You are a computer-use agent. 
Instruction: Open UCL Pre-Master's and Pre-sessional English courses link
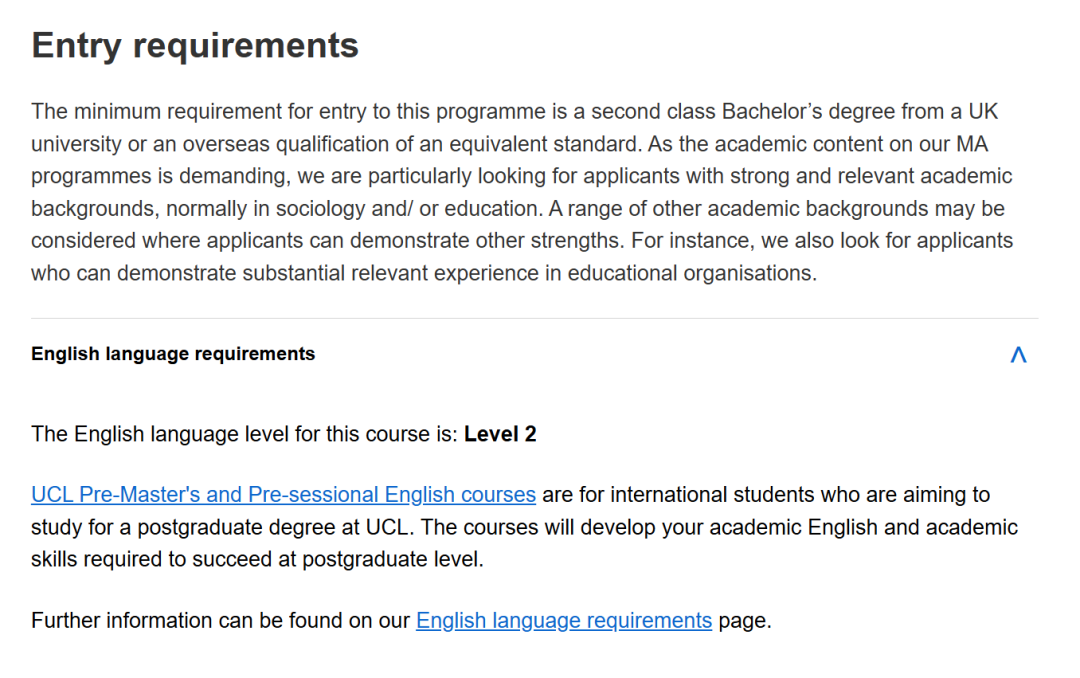(x=283, y=495)
